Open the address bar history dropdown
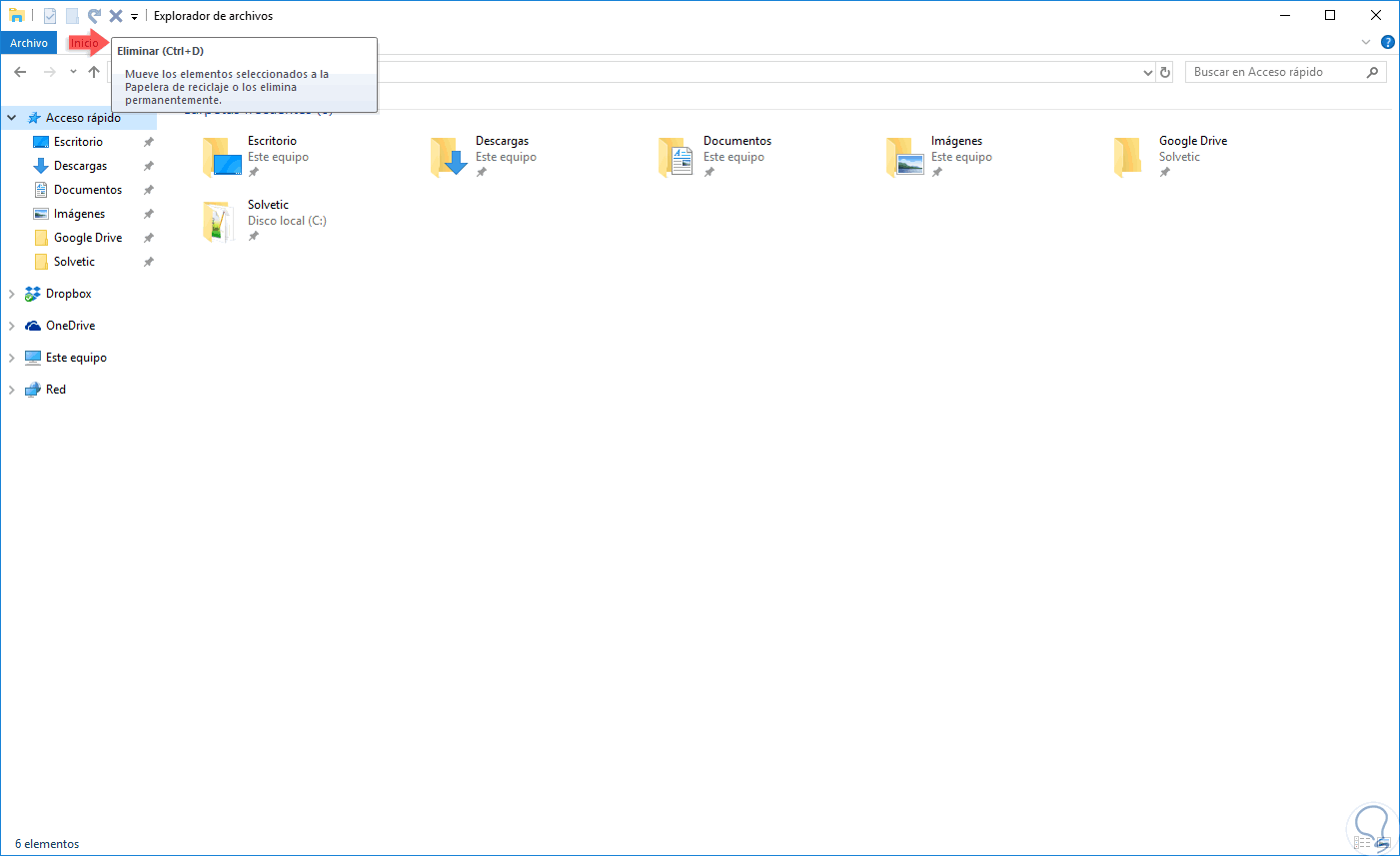The width and height of the screenshot is (1400, 856). [1147, 72]
